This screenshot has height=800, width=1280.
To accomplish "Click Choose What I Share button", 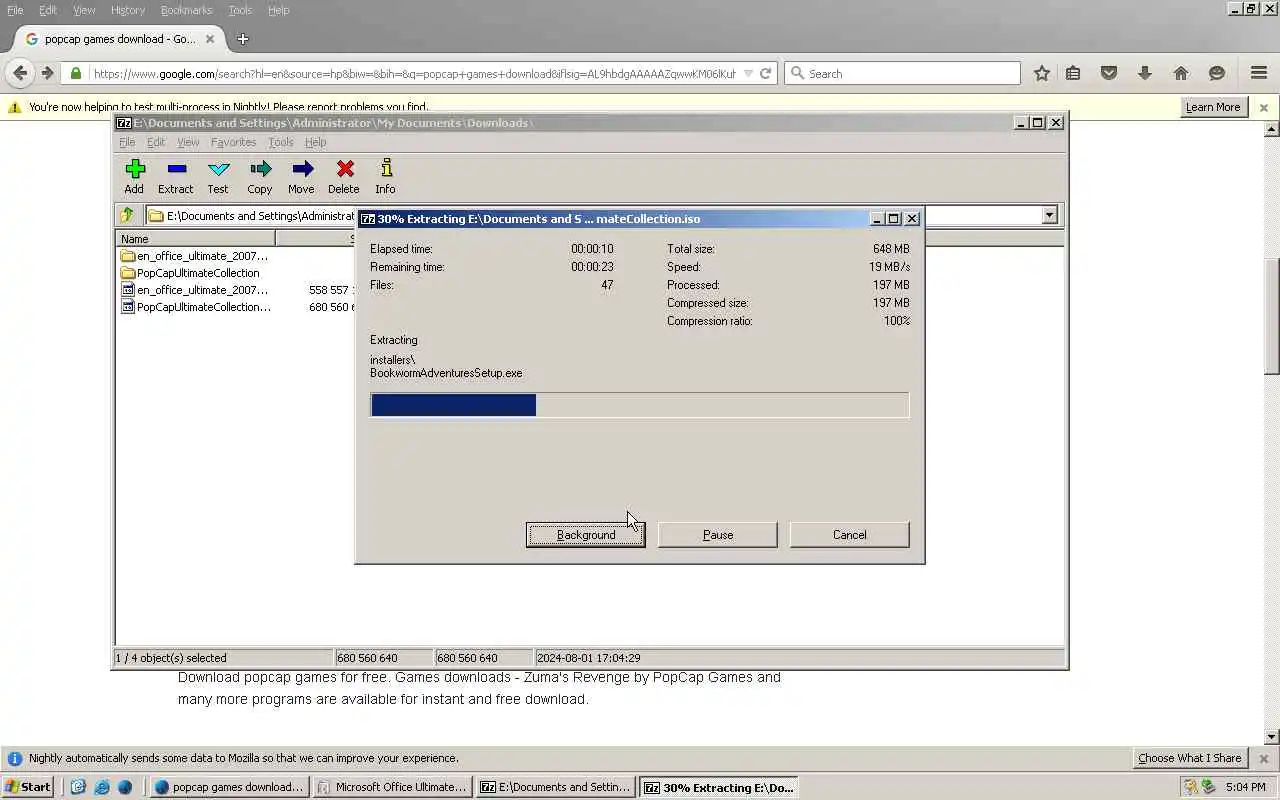I will 1190,758.
